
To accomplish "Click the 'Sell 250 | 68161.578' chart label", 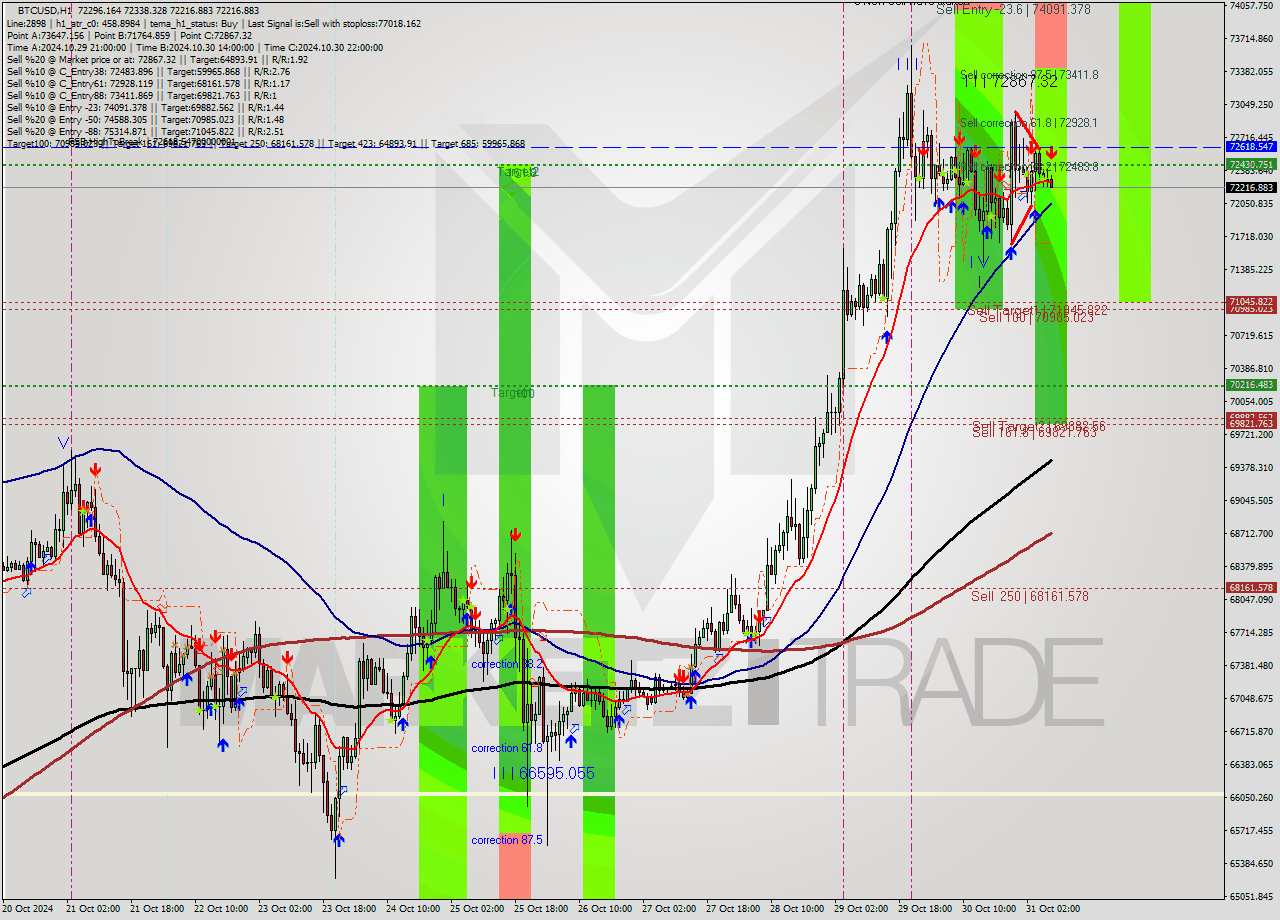I will (x=1030, y=596).
